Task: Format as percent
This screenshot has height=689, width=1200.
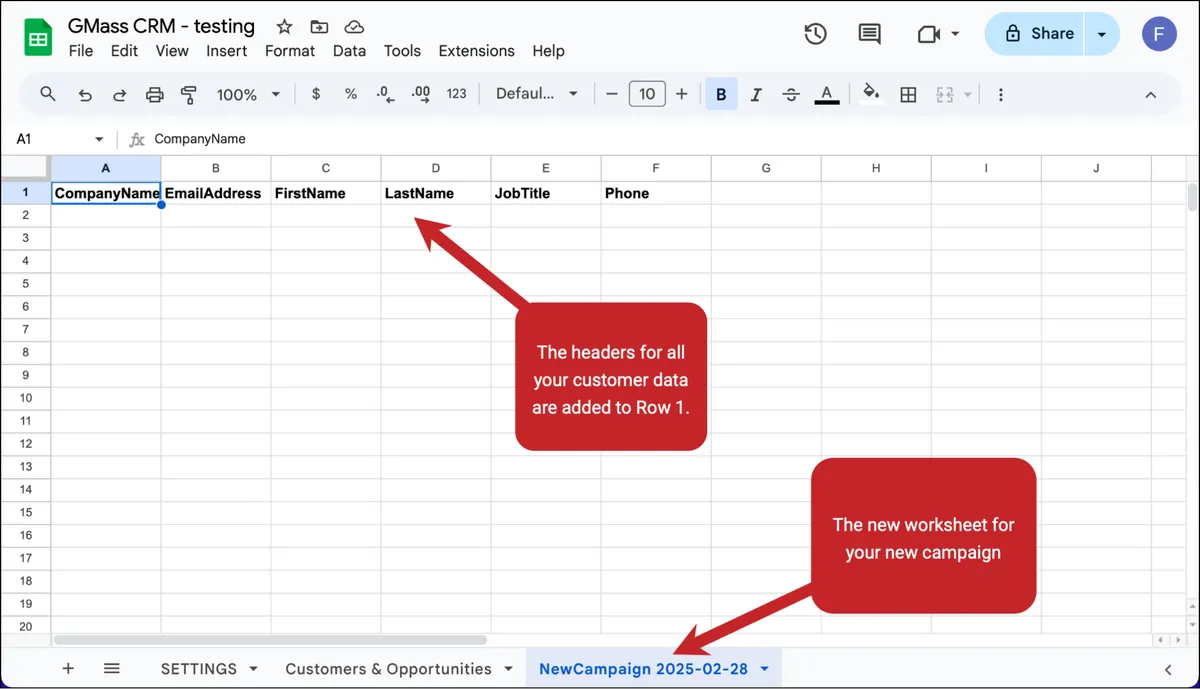Action: pos(351,94)
